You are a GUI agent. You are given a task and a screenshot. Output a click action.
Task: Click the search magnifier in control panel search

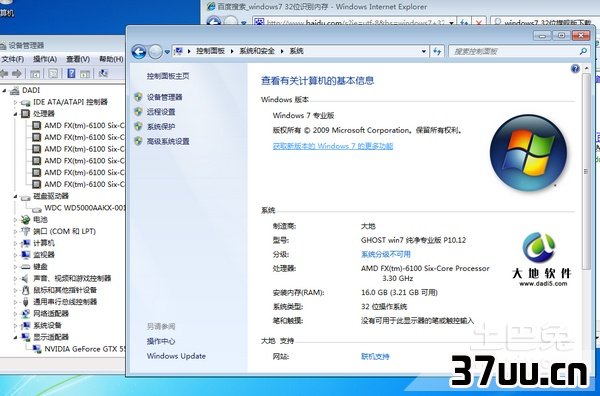click(583, 51)
